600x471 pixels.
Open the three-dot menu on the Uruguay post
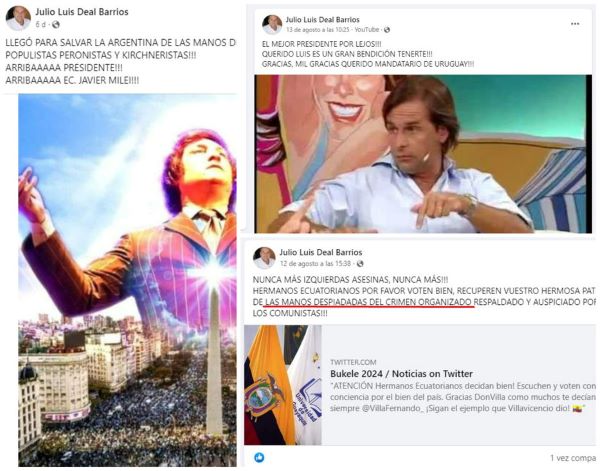click(x=575, y=24)
